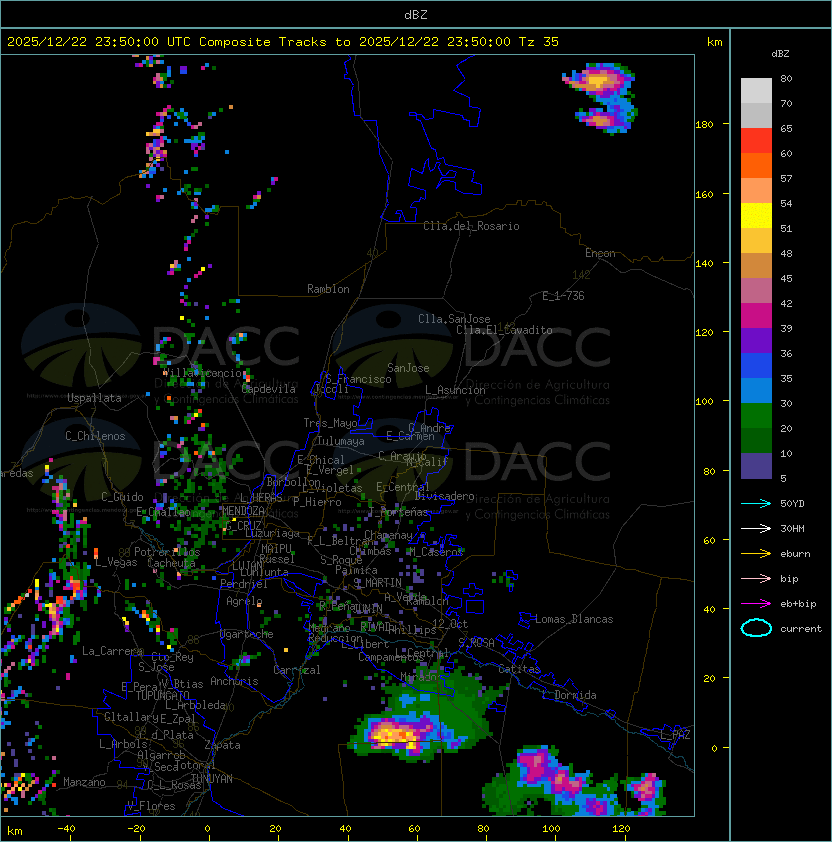Click the 'E_Chical' place label
This screenshot has height=842, width=832.
pyautogui.click(x=321, y=460)
